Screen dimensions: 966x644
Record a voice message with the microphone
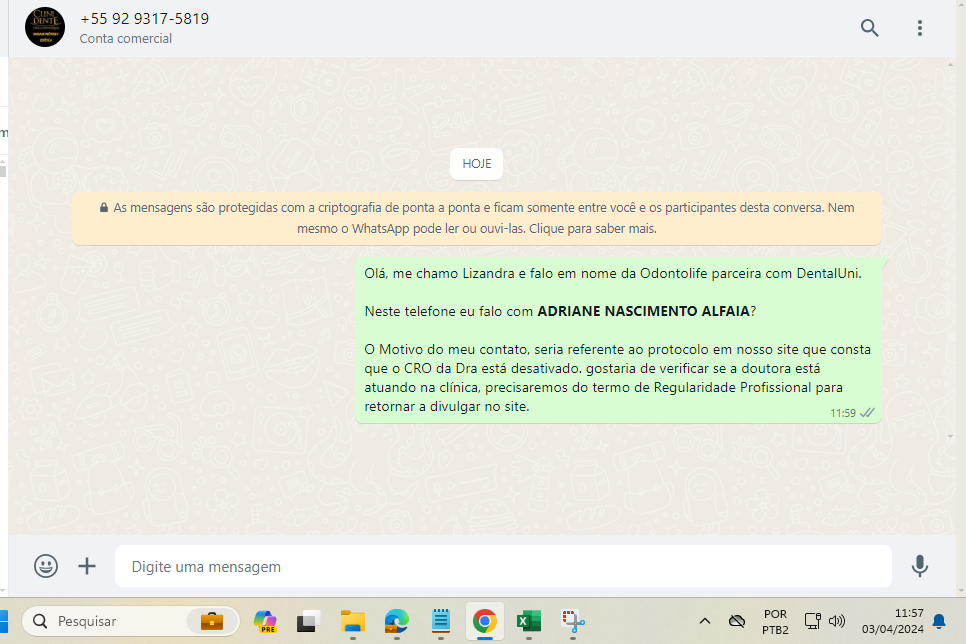pos(920,566)
